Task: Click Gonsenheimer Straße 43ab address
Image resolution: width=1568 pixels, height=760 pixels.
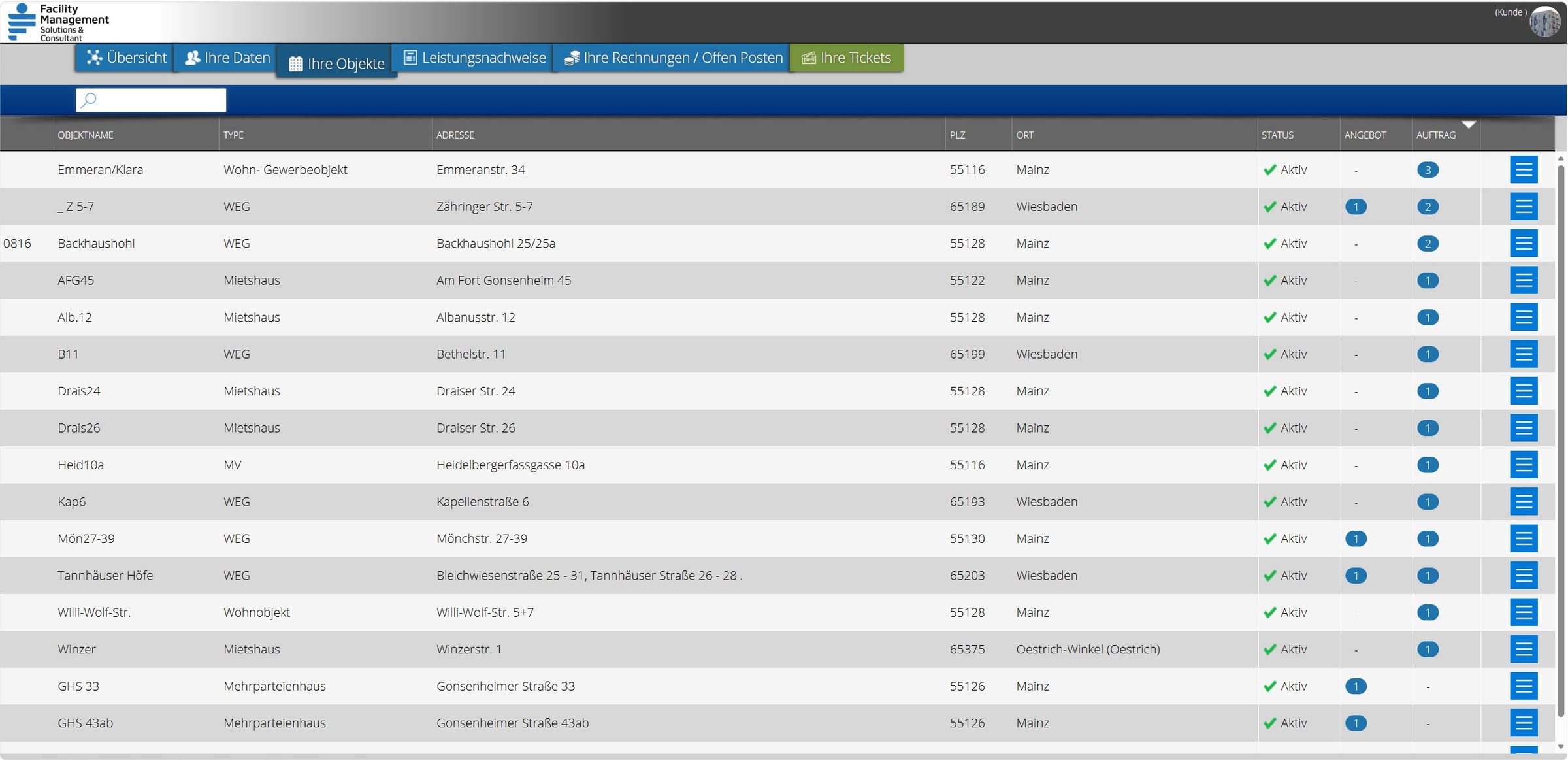Action: (x=512, y=723)
